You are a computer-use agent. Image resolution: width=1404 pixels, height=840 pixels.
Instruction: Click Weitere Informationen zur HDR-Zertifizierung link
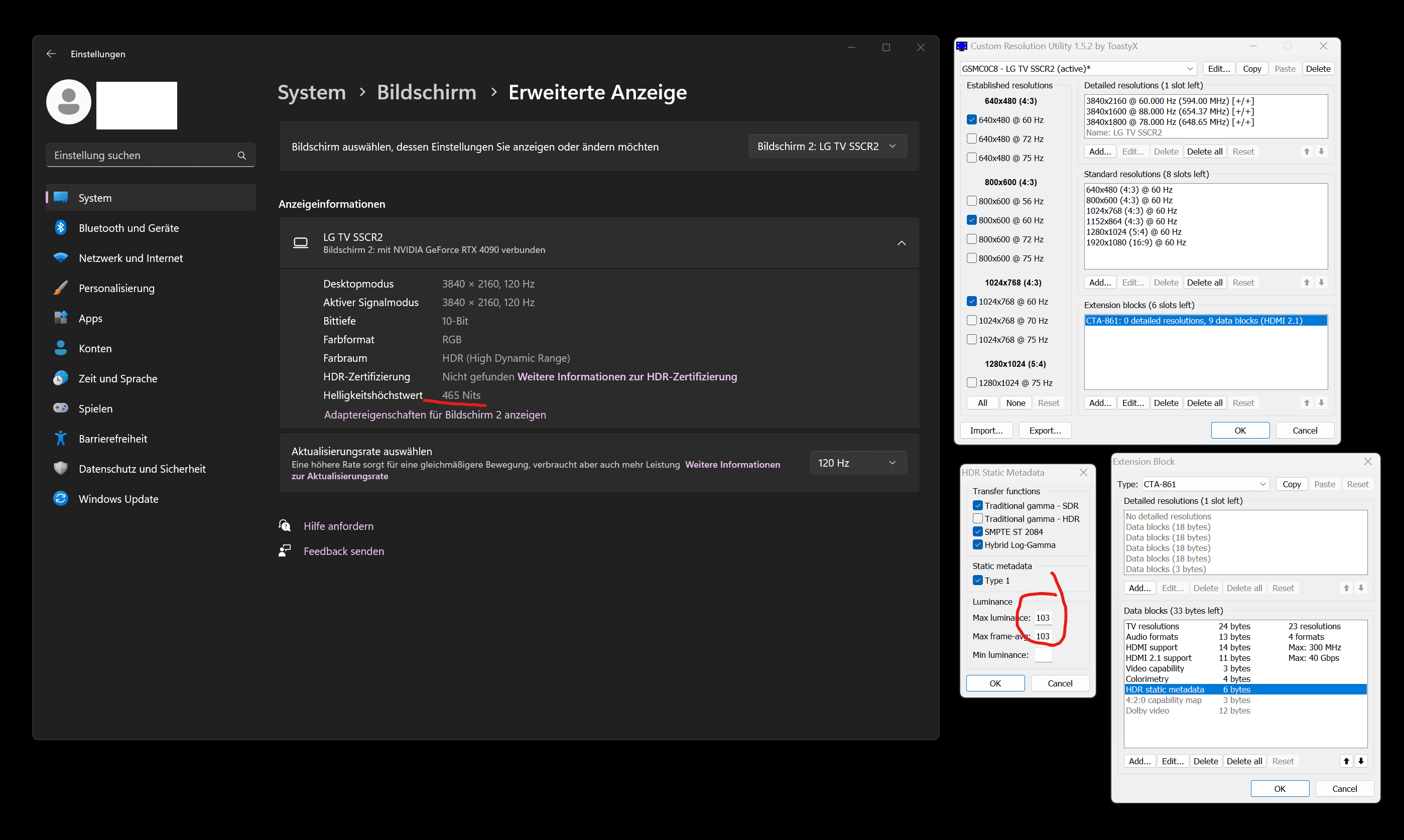627,377
